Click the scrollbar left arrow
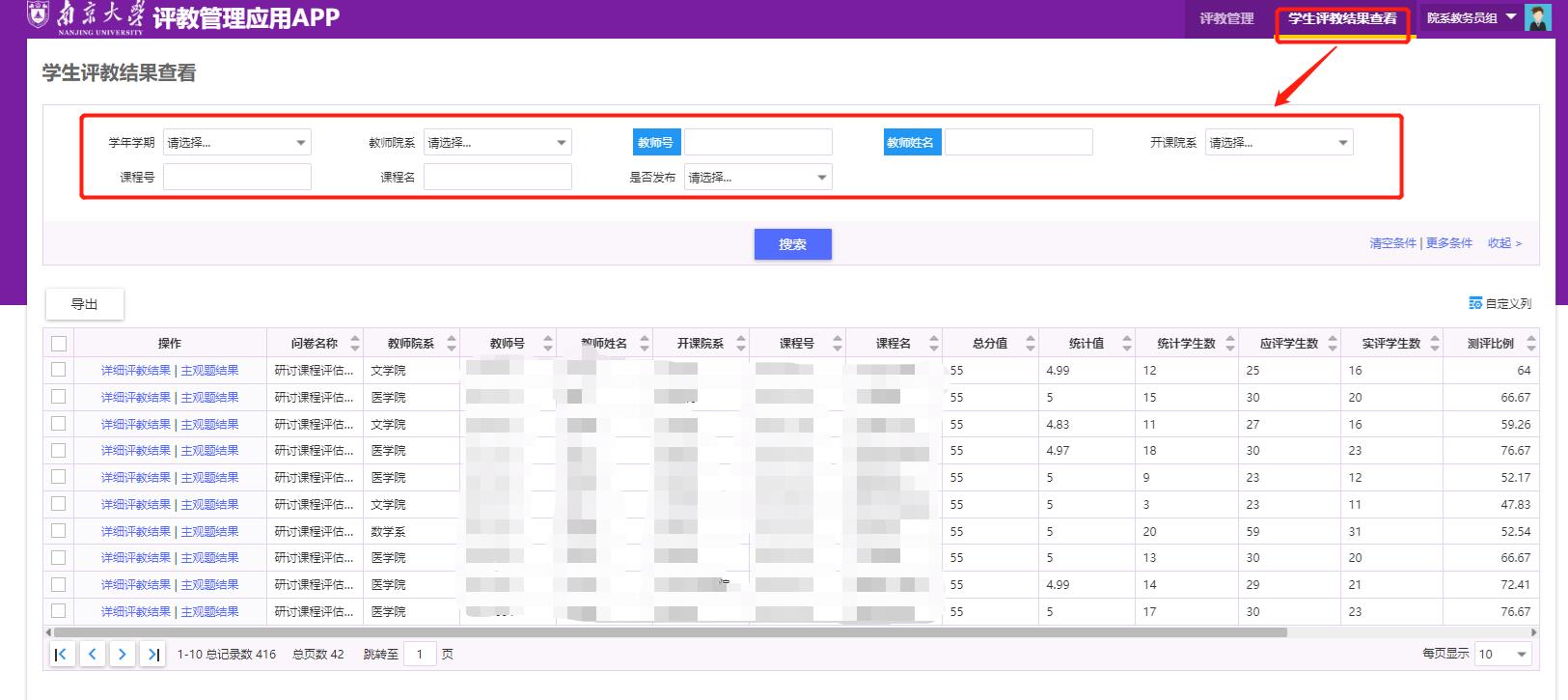 coord(48,632)
